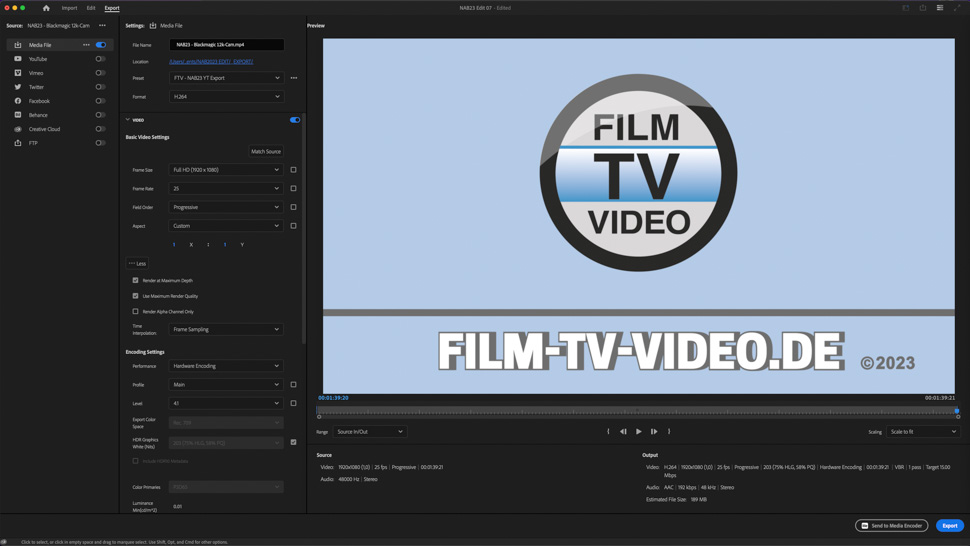Enable the FTP destination toggle
This screenshot has width=970, height=546.
tap(100, 143)
